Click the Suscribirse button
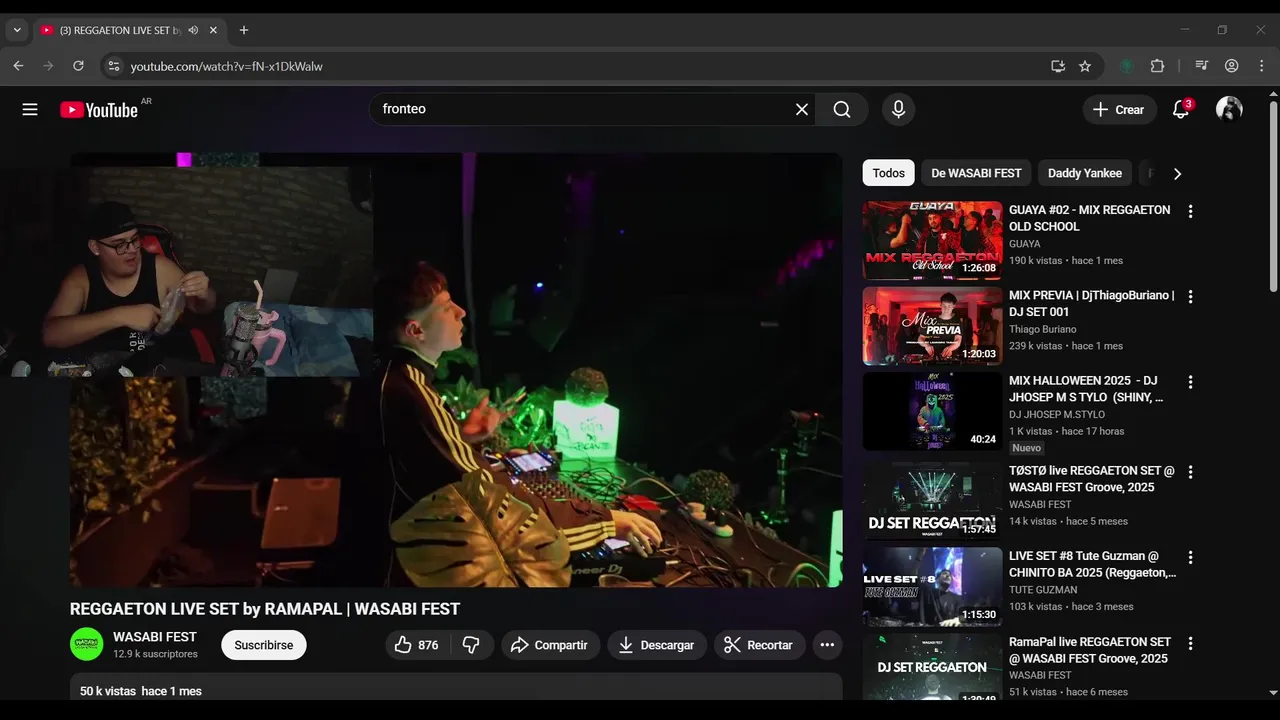Screen dimensions: 1280x720 click(x=264, y=645)
